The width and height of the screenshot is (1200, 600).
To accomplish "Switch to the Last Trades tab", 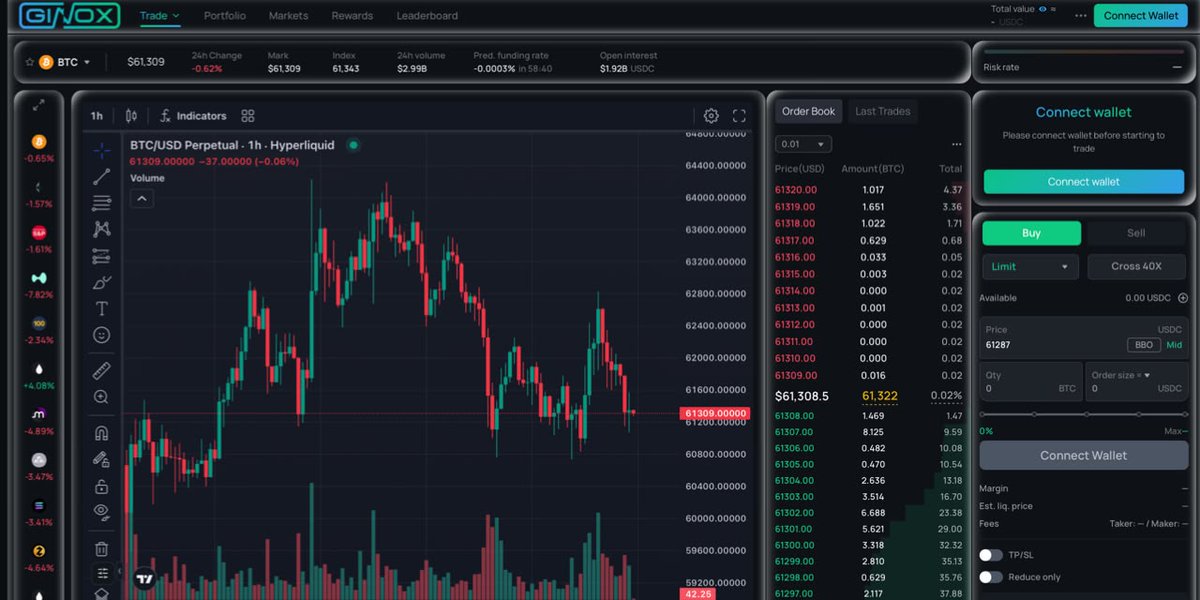I will (883, 112).
